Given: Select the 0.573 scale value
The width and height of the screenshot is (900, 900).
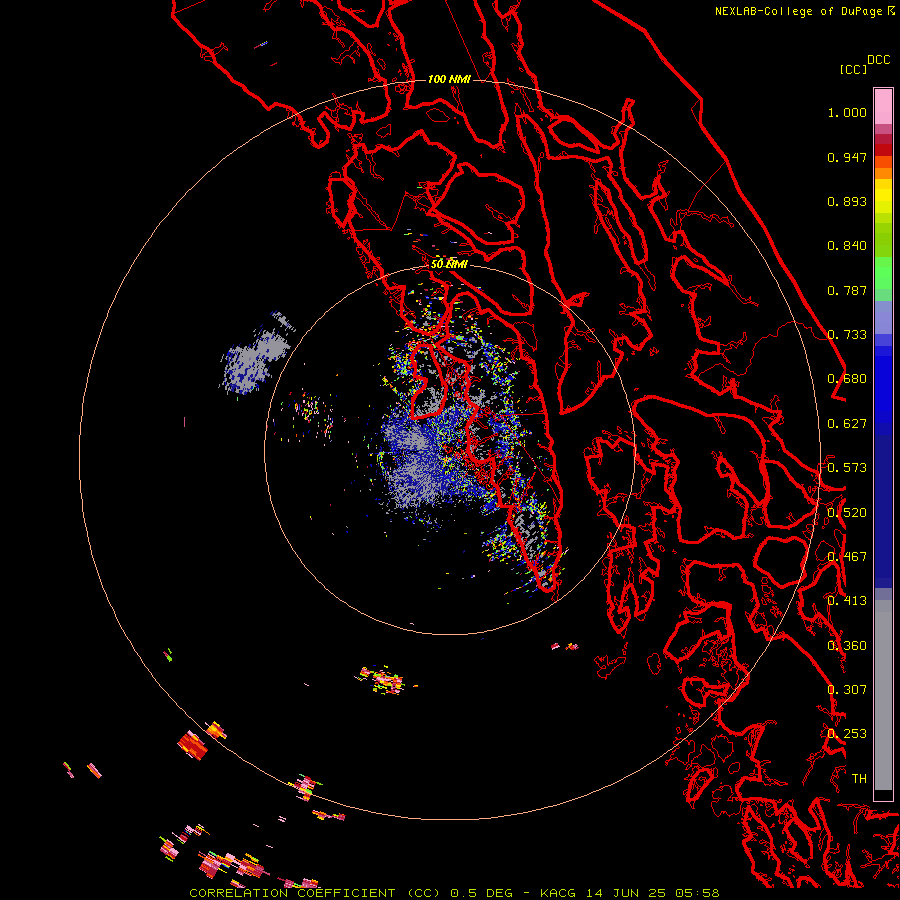Looking at the screenshot, I should 847,468.
